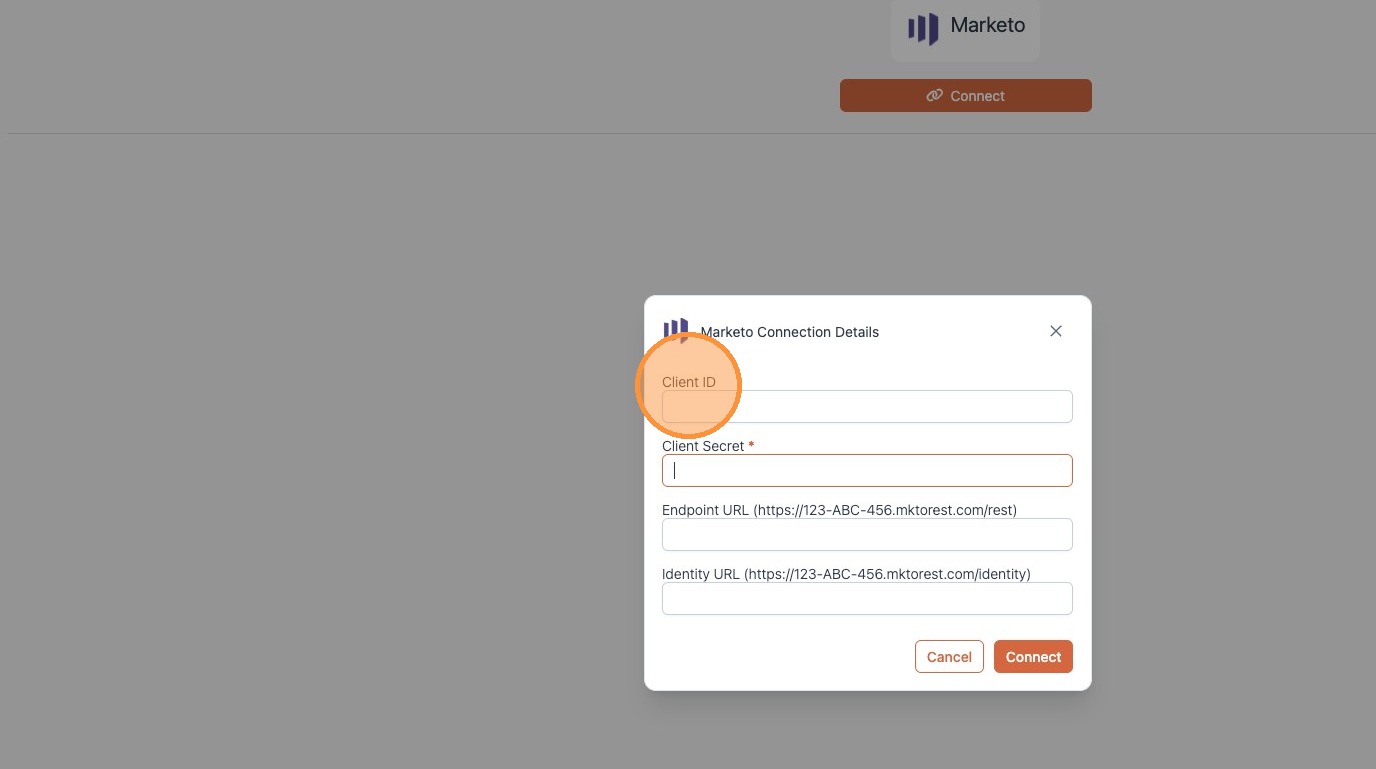This screenshot has height=769, width=1376.
Task: Focus the Identity URL input field
Action: pos(867,599)
